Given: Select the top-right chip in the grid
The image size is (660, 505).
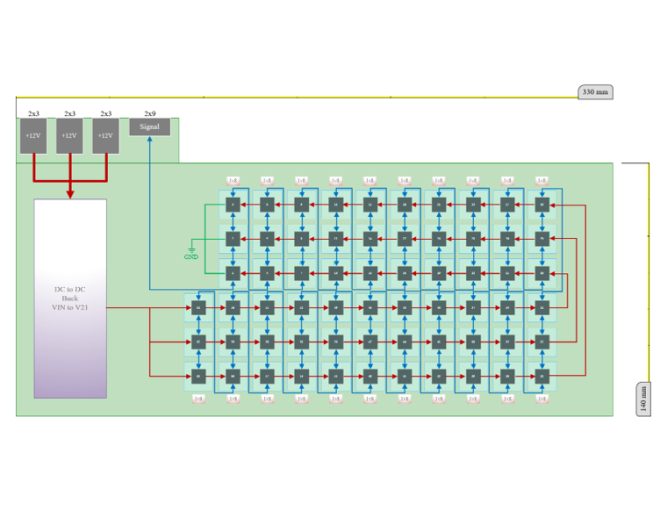Looking at the screenshot, I should [x=542, y=204].
